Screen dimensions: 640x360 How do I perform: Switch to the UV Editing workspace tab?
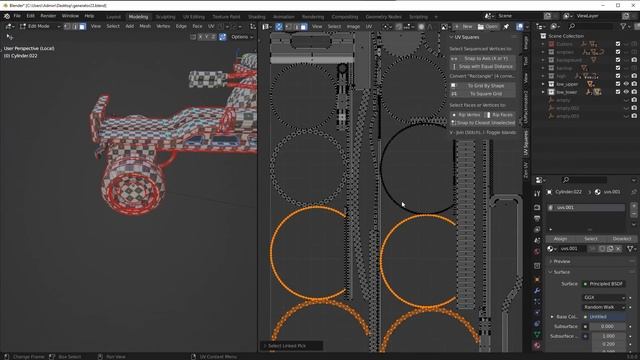coord(193,17)
